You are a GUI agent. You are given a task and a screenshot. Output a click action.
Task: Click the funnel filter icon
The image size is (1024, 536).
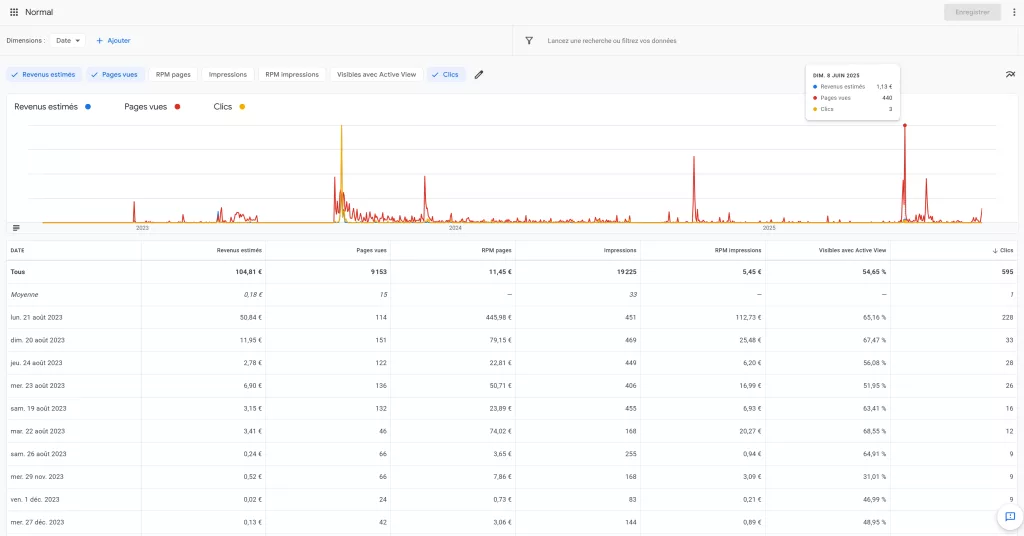529,40
